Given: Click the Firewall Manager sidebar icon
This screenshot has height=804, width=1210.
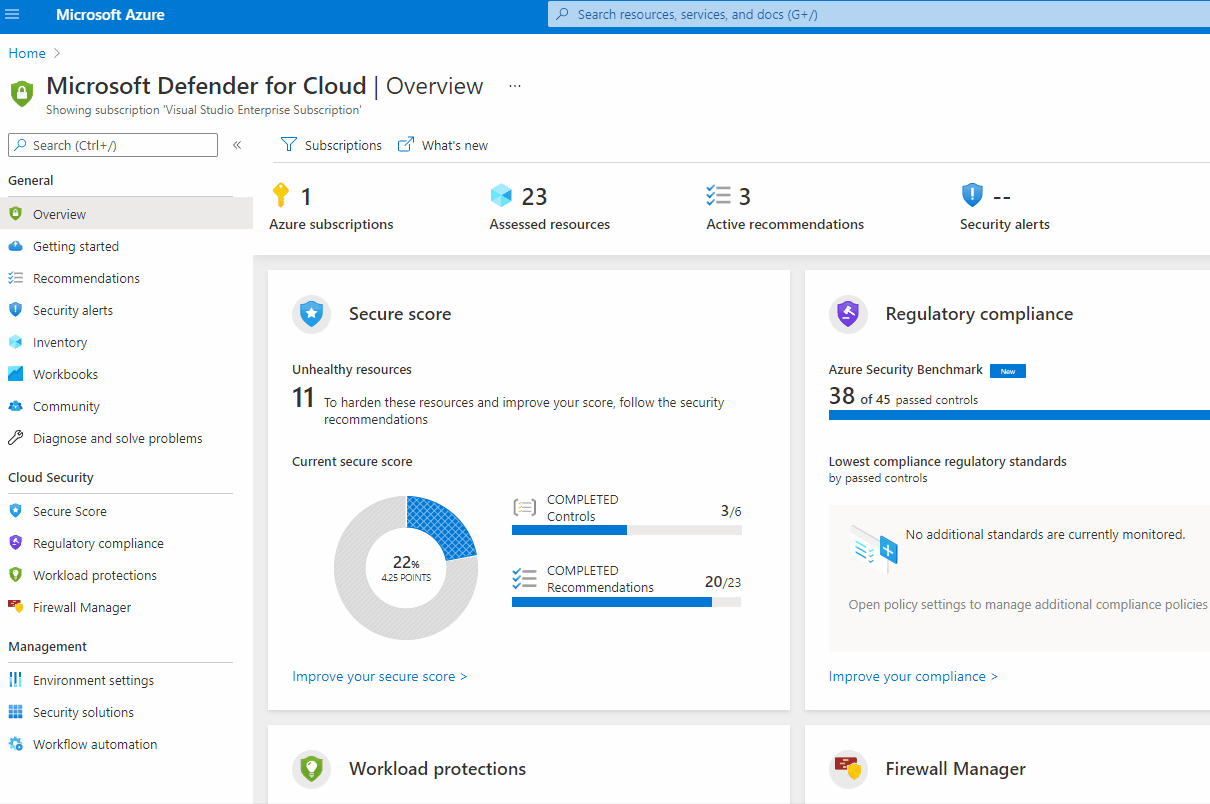Looking at the screenshot, I should pyautogui.click(x=15, y=607).
